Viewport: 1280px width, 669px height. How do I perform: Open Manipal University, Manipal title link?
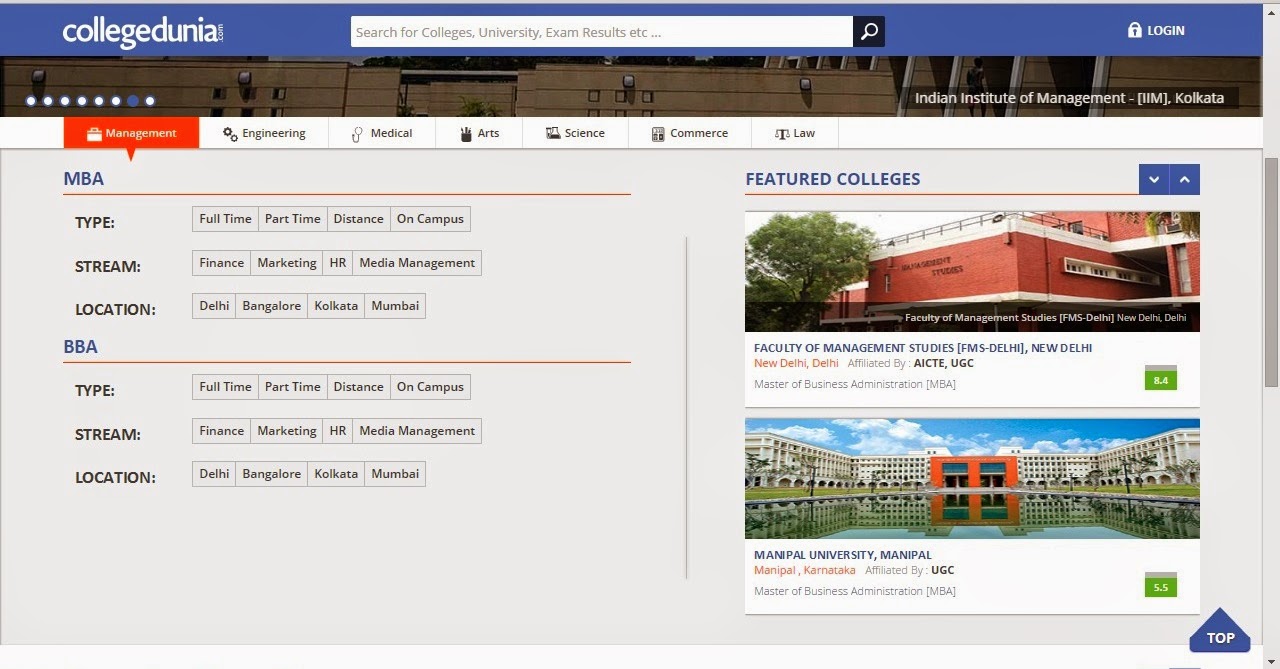[842, 555]
